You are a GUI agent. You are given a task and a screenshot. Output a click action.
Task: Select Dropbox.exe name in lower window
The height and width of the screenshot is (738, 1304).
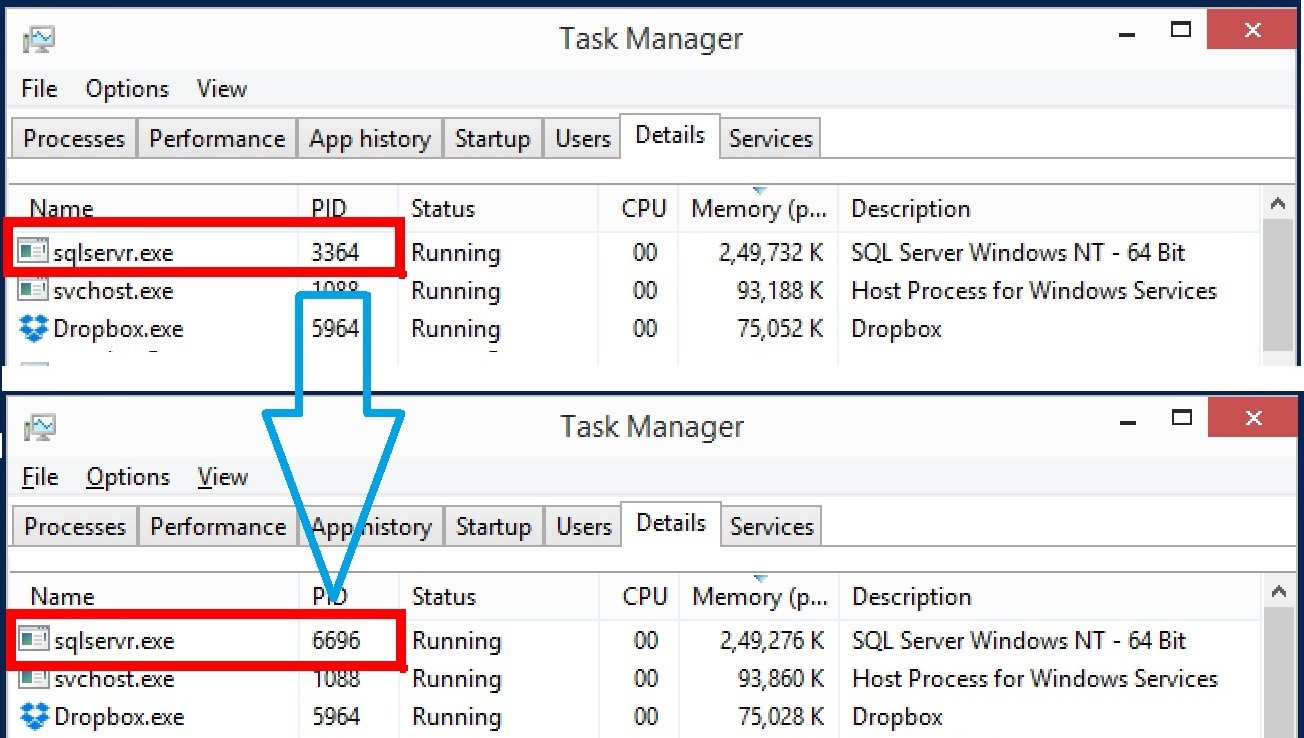(x=119, y=717)
